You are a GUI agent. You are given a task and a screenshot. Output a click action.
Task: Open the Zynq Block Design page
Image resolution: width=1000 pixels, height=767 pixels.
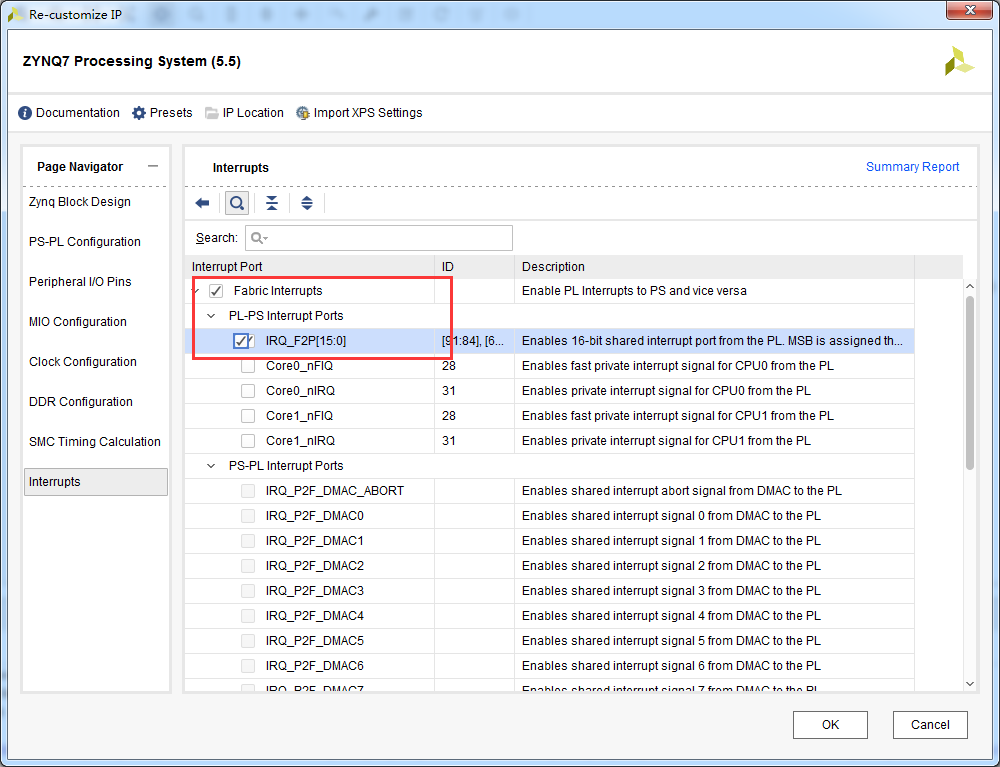point(80,202)
